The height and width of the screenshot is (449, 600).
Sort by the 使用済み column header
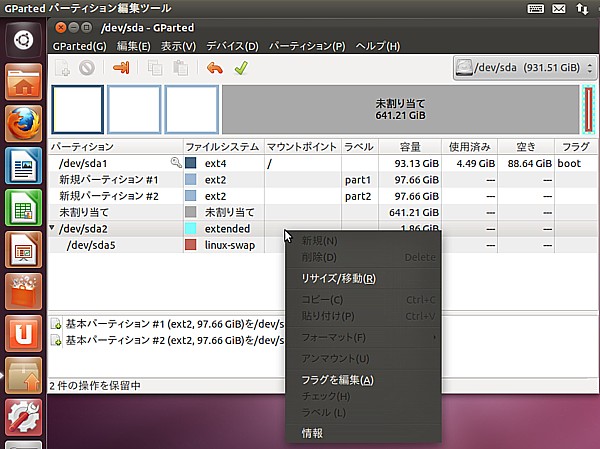coord(470,147)
